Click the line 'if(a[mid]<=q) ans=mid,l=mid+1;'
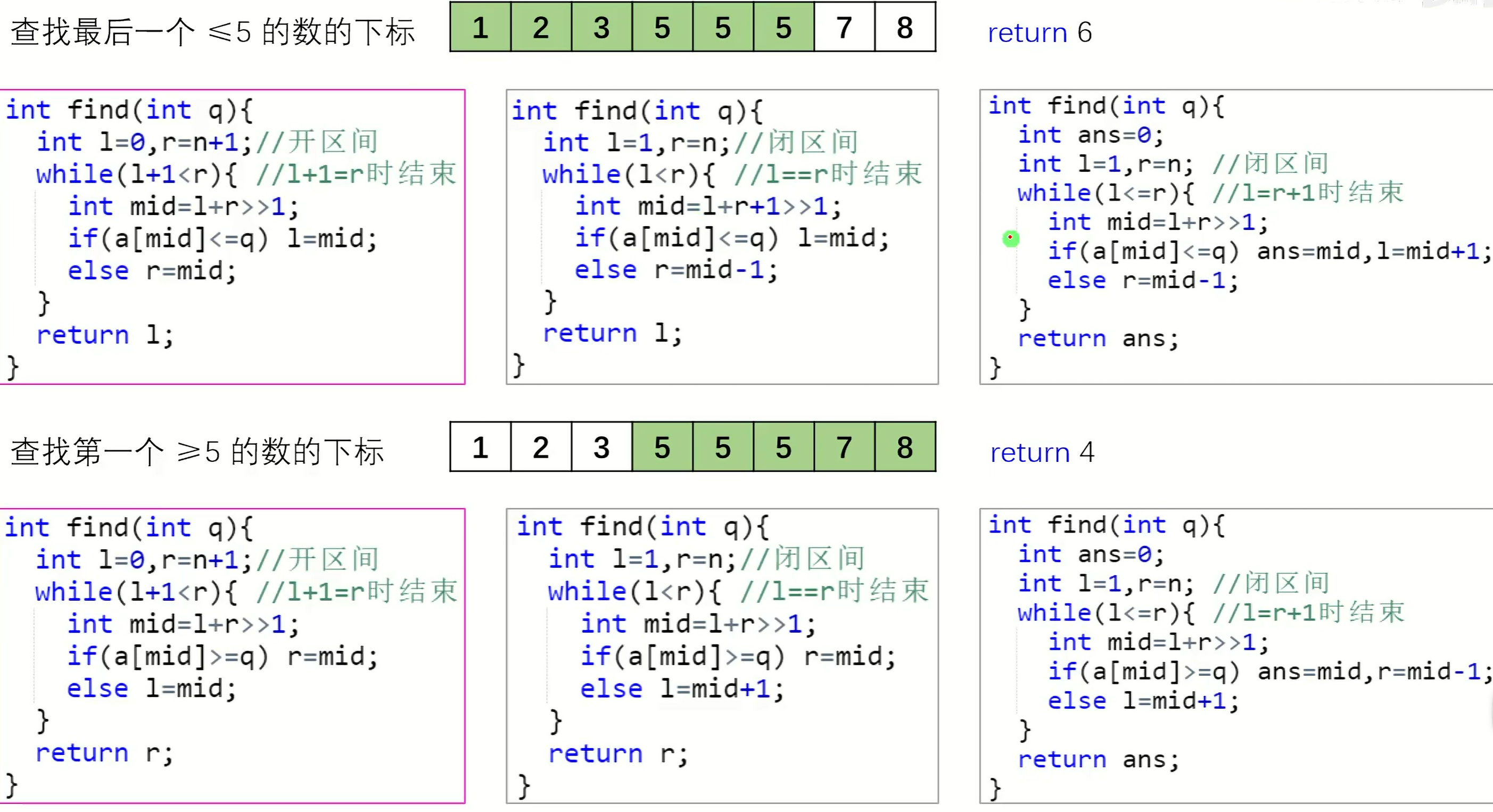This screenshot has width=1493, height=812. click(x=1269, y=252)
